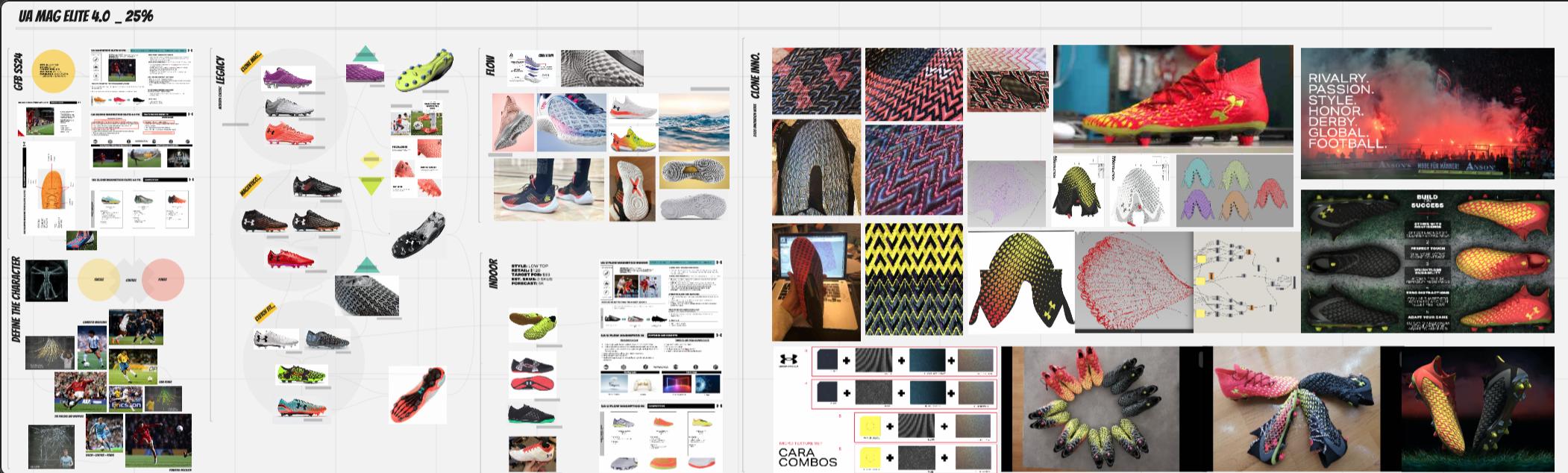Image resolution: width=1568 pixels, height=473 pixels.
Task: Click the 'GFB SS24' section label
Action: (x=19, y=72)
